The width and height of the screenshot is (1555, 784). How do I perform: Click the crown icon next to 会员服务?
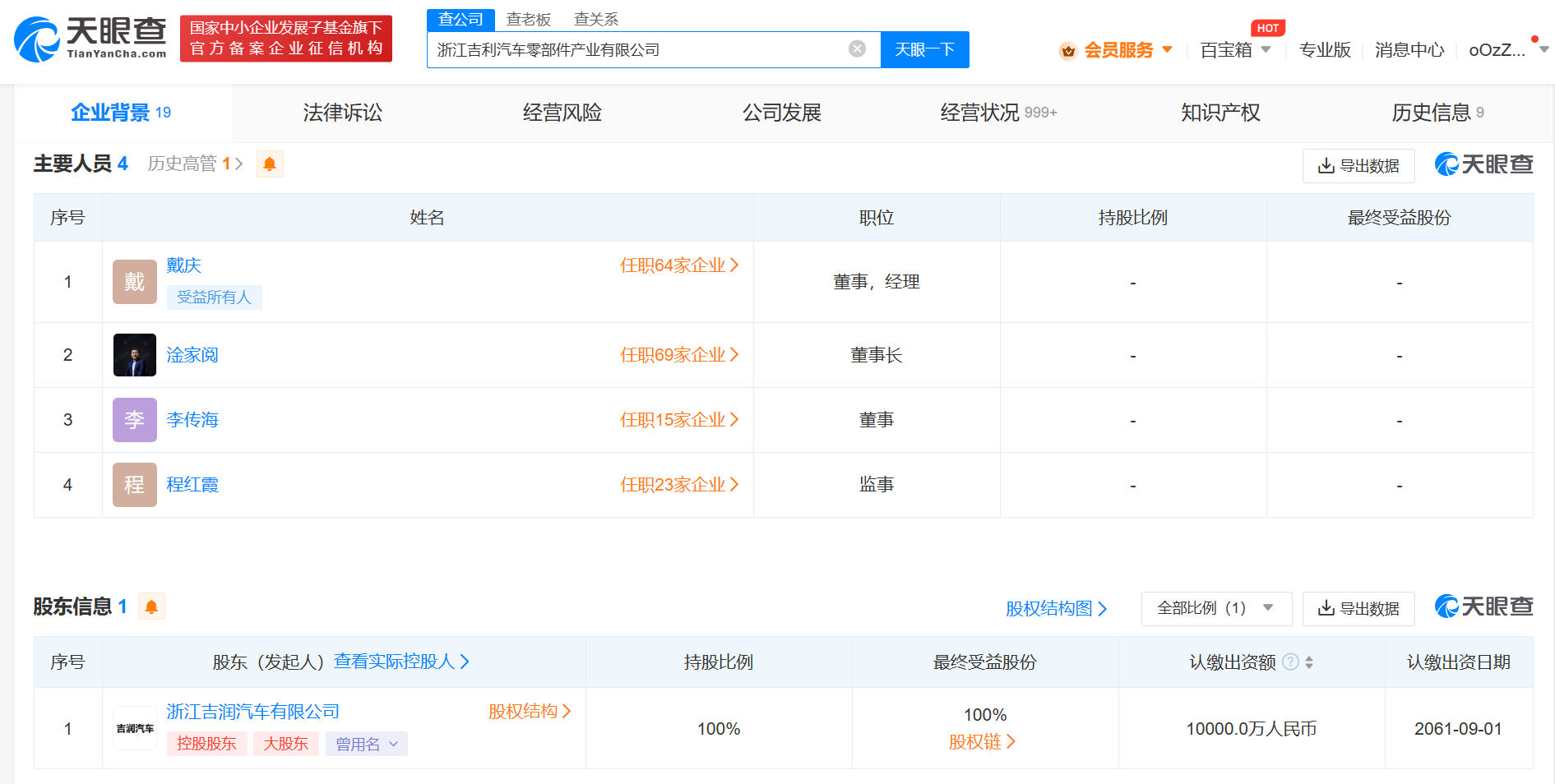[x=1067, y=50]
